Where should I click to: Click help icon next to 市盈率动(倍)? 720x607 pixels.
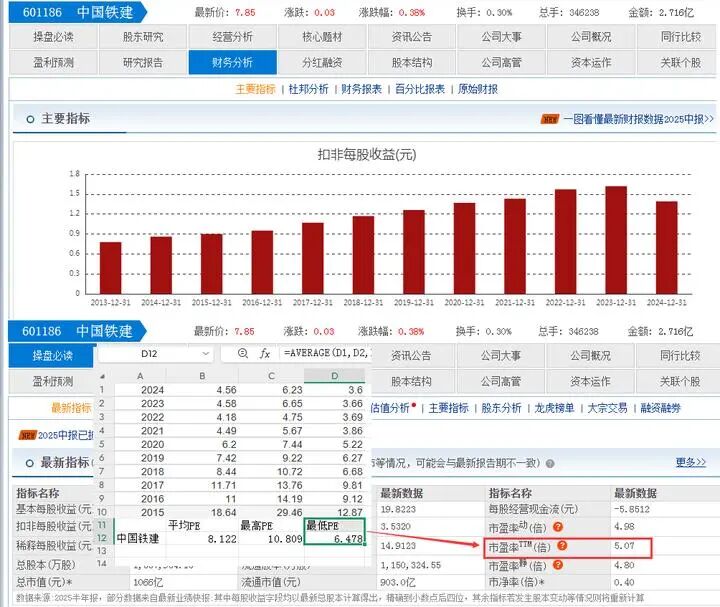click(558, 527)
